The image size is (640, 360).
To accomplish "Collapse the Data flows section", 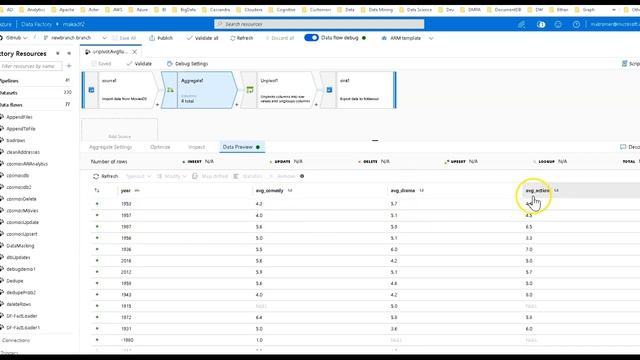I will tap(11, 105).
